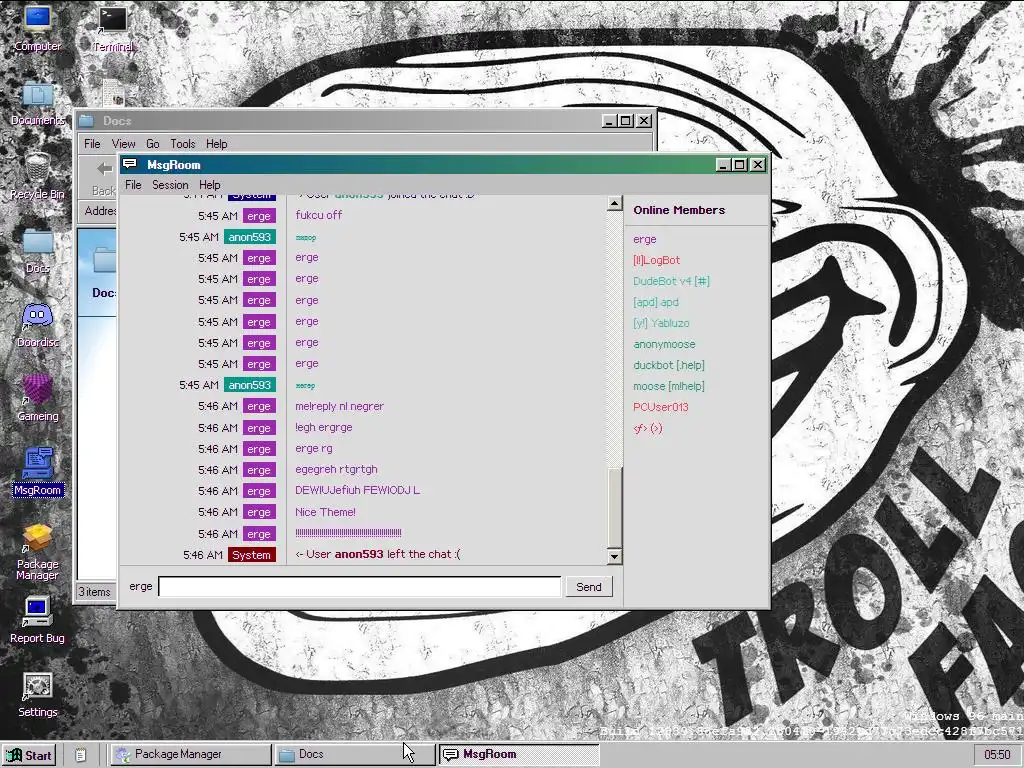Click the red System tag at 5:46 AM

[x=251, y=555]
